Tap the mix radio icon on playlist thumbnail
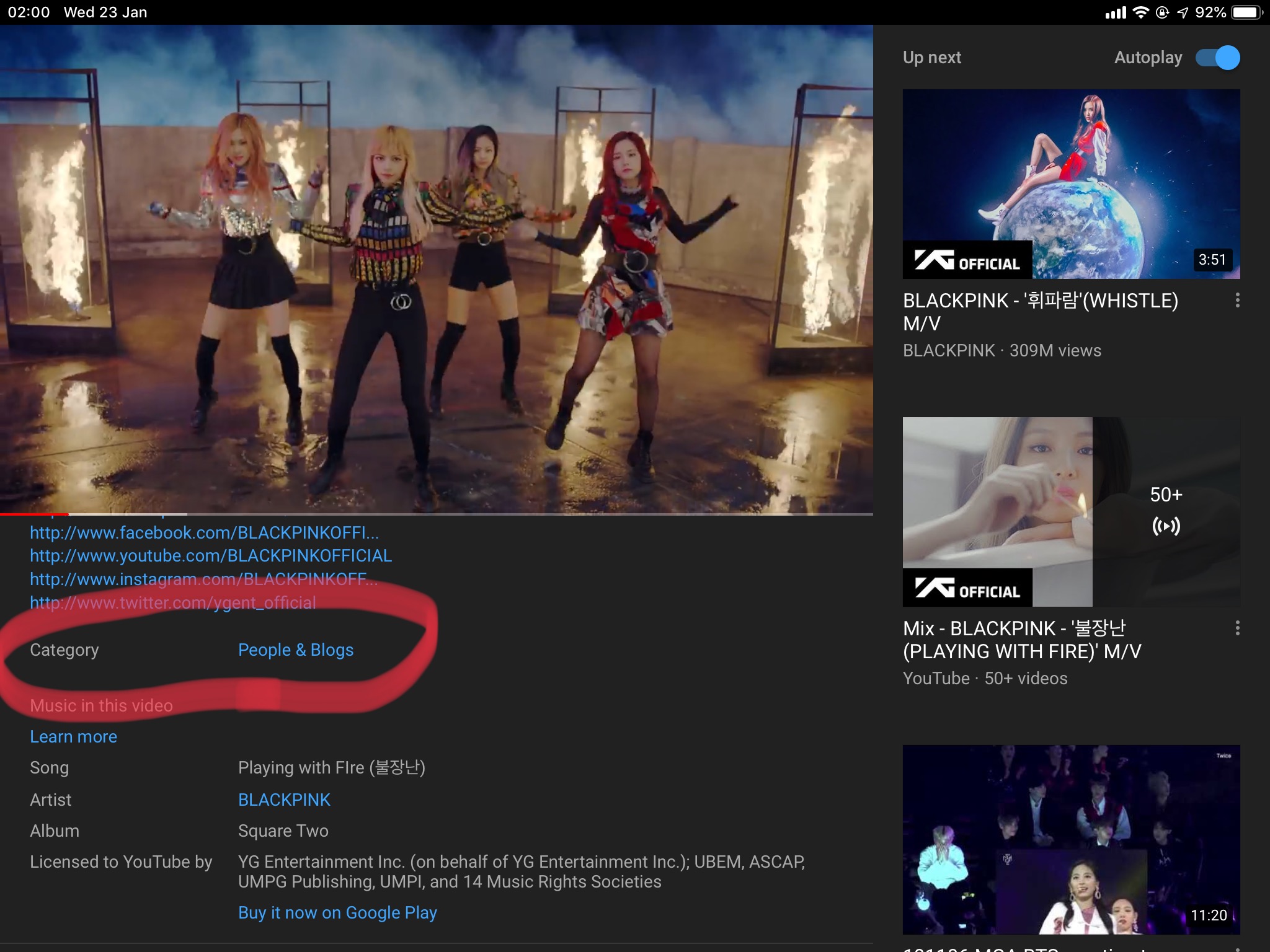 1166,527
